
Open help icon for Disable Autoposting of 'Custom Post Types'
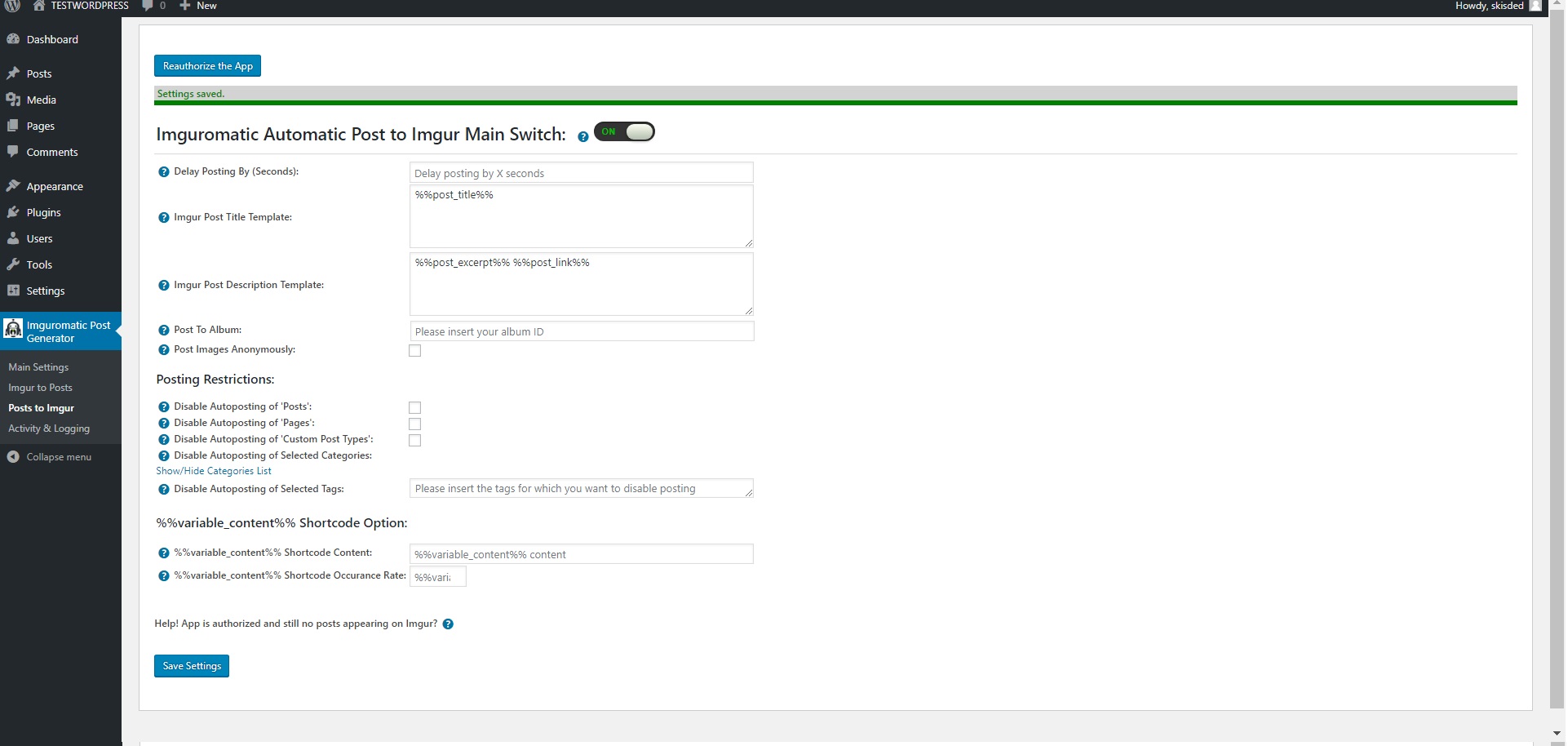pyautogui.click(x=164, y=440)
